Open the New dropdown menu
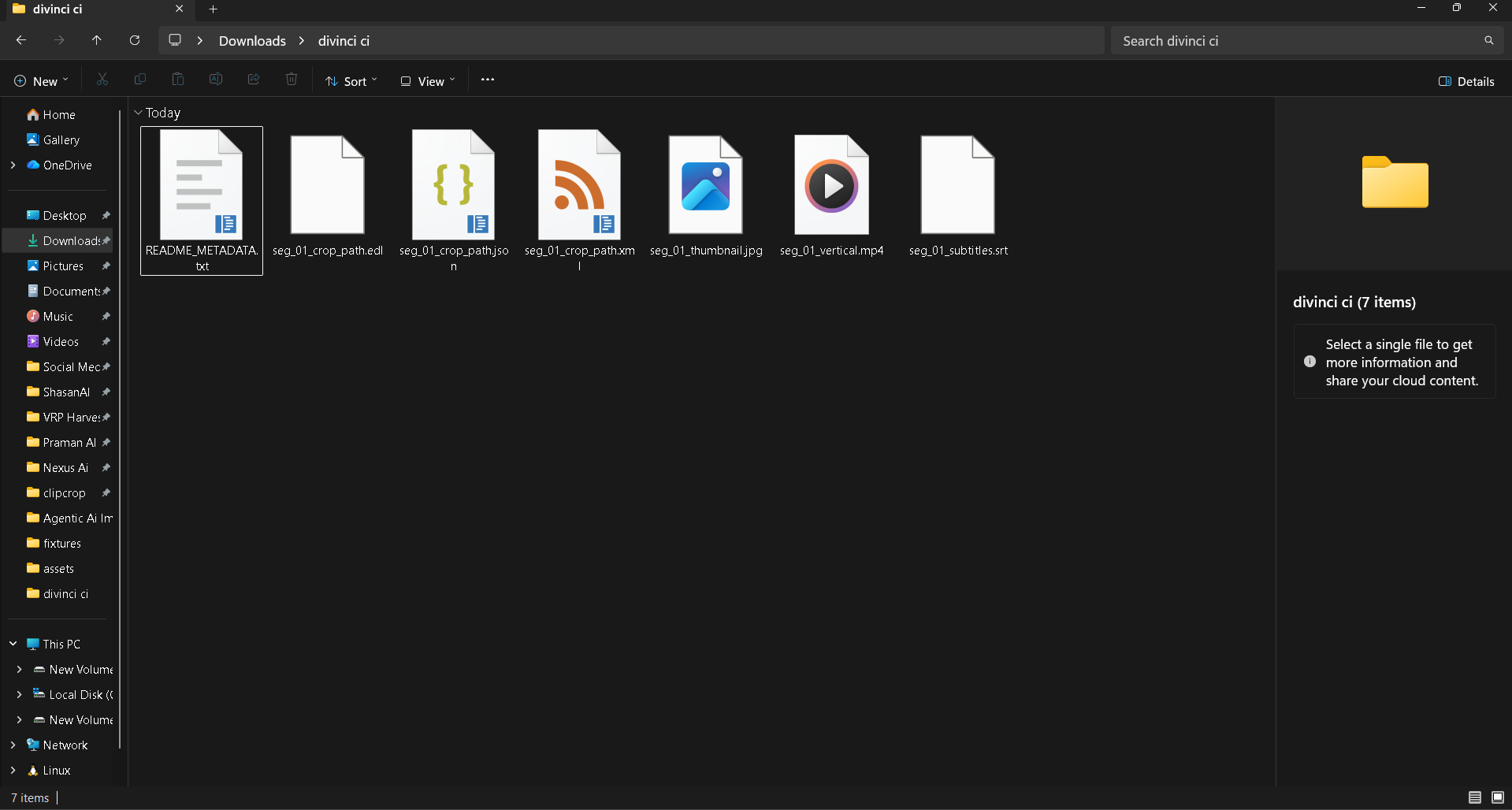The width and height of the screenshot is (1512, 810). 42,81
